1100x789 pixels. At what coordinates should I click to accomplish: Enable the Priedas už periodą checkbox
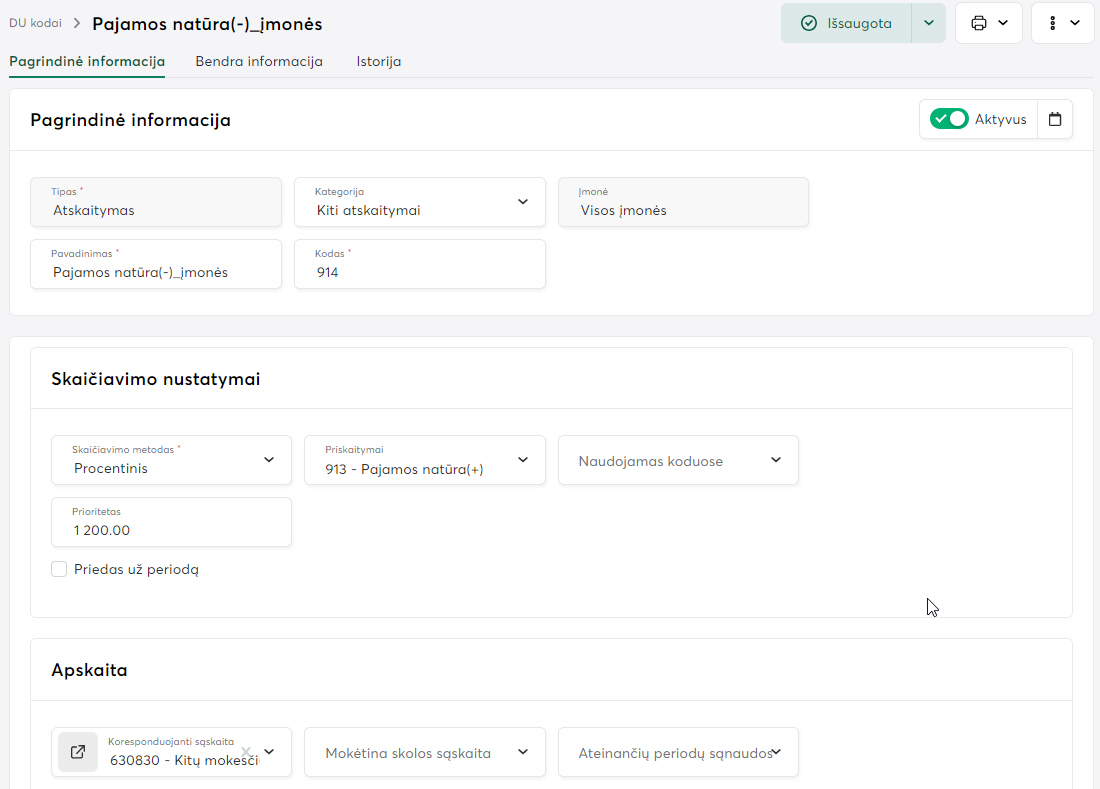(59, 569)
